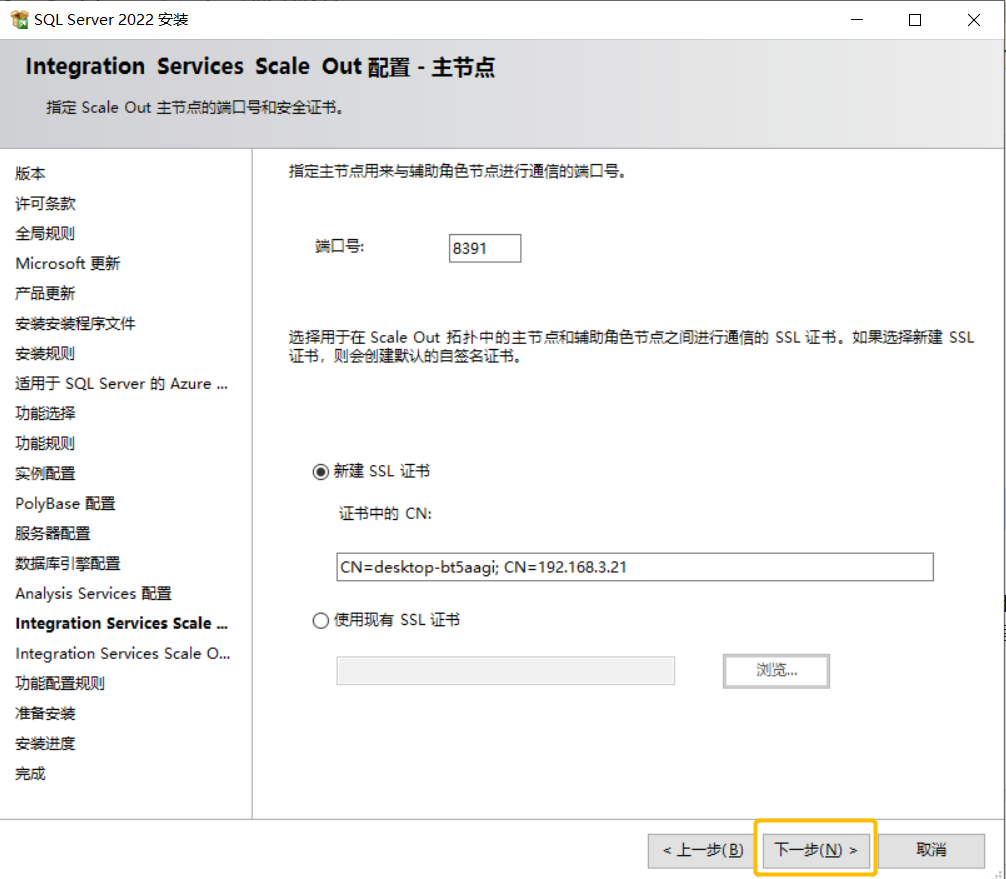The height and width of the screenshot is (879, 1006).
Task: Select the 安装安装程序文件 step
Action: click(75, 323)
